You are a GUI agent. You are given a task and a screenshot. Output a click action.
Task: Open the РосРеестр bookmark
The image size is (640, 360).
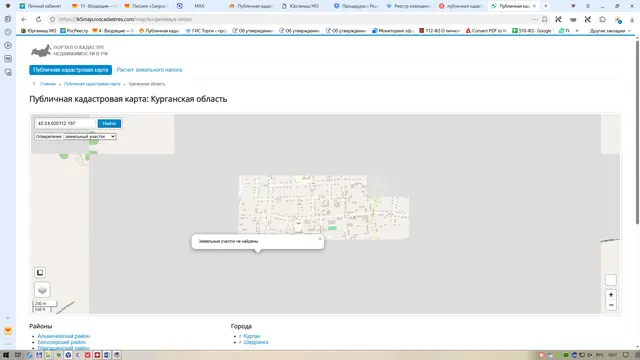(74, 31)
